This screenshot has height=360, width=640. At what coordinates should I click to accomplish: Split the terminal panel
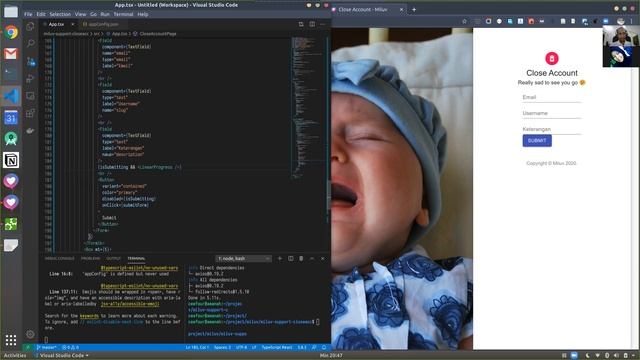coord(291,258)
